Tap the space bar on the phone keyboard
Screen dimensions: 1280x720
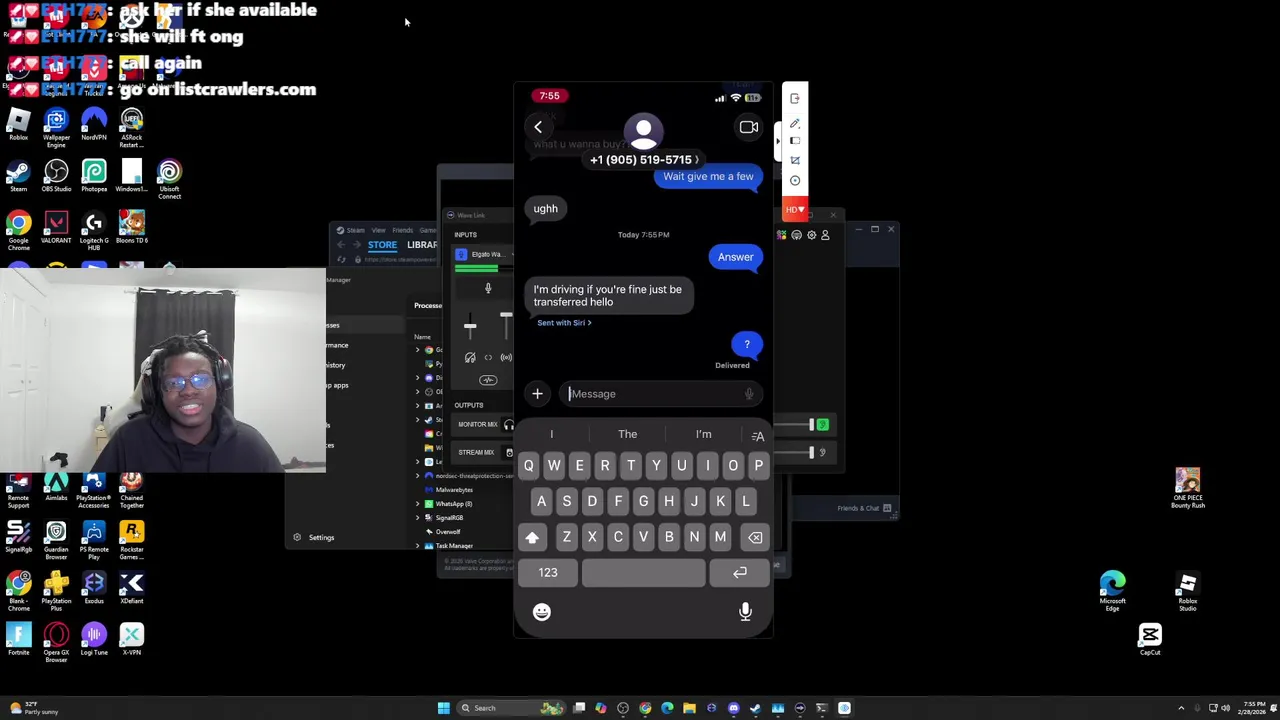[643, 573]
